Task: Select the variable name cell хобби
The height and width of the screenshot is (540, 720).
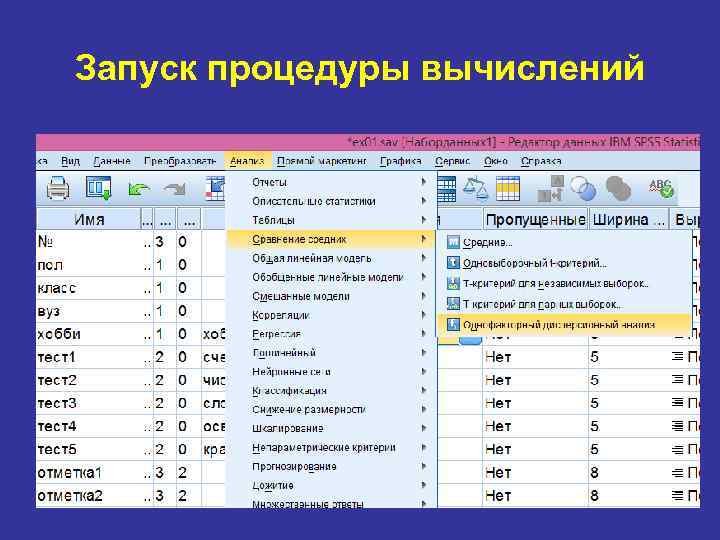Action: click(x=90, y=334)
